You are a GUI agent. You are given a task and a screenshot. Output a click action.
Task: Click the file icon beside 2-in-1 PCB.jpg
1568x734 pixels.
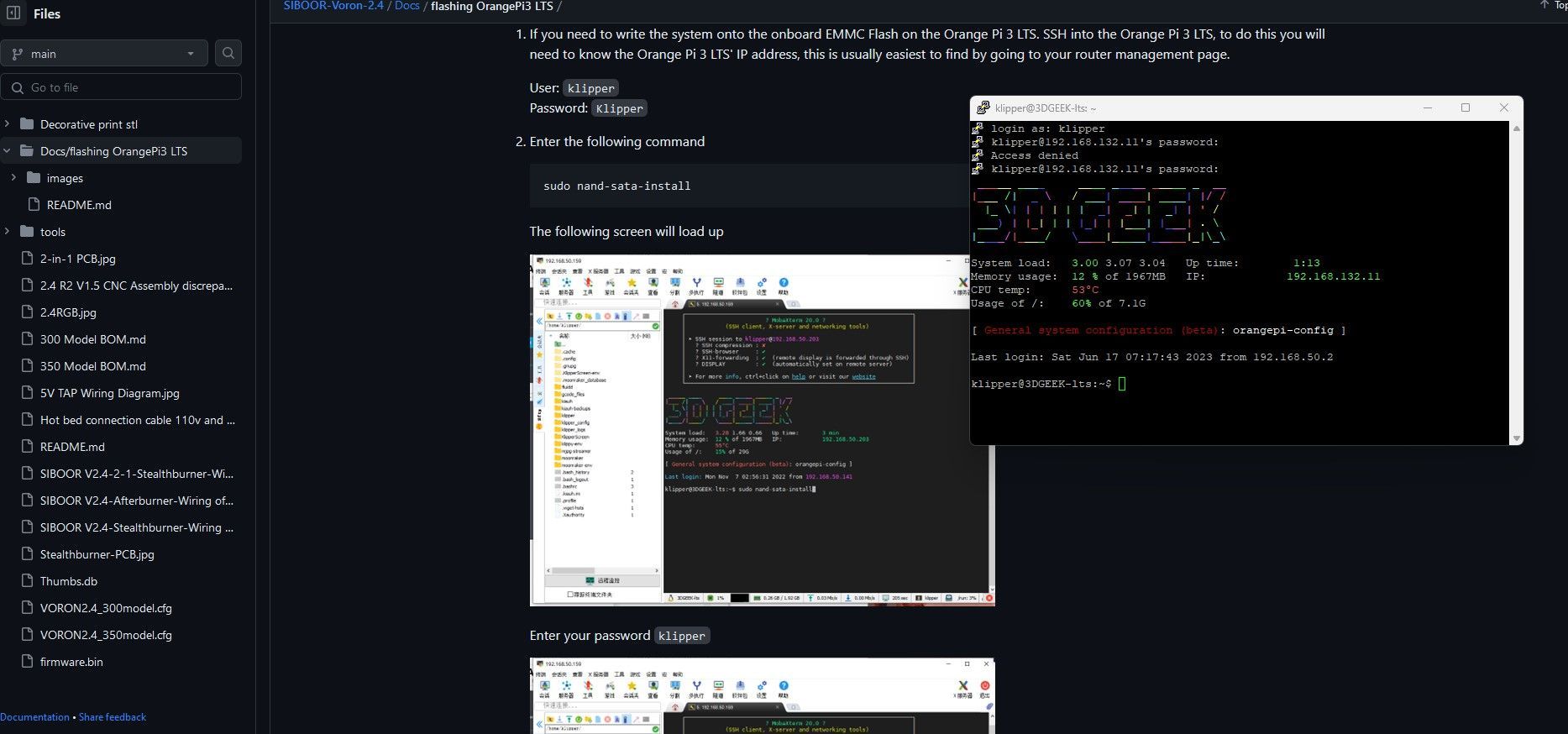pos(27,259)
